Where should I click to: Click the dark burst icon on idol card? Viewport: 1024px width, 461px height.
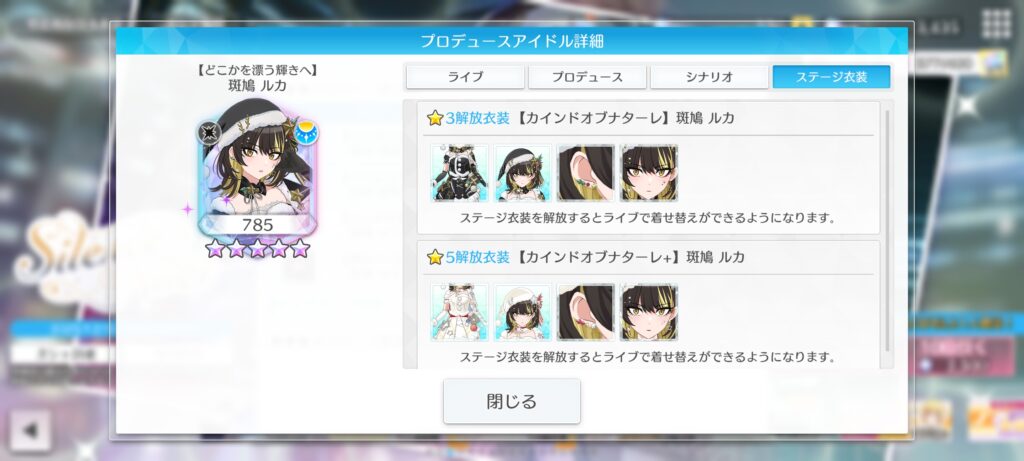pos(210,133)
